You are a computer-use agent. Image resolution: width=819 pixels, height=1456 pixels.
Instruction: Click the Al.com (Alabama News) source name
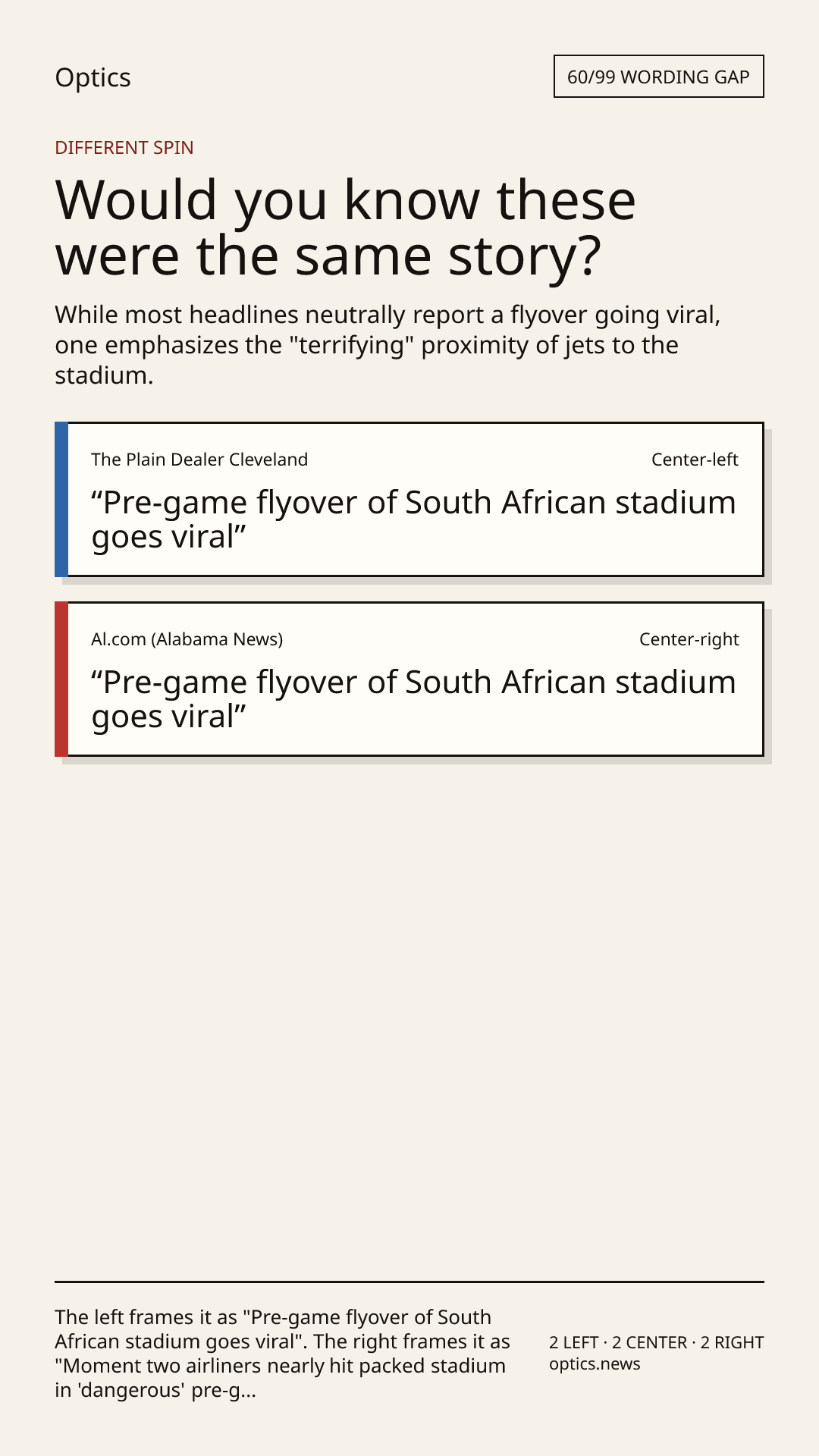point(187,639)
